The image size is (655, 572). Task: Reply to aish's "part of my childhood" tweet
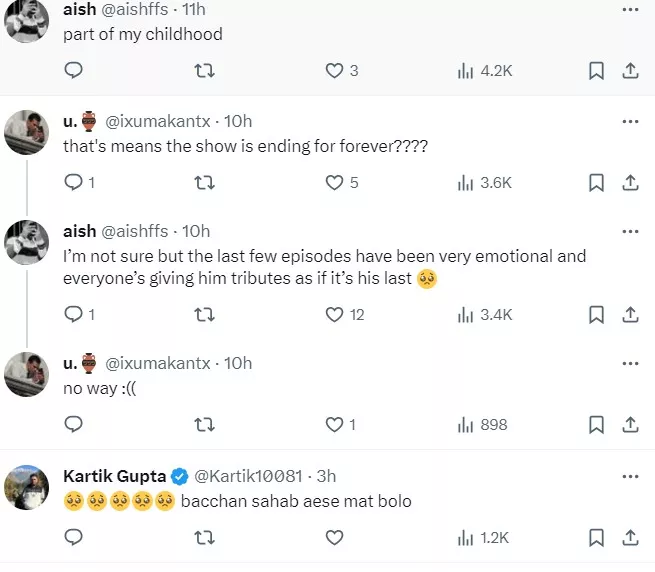tap(73, 70)
